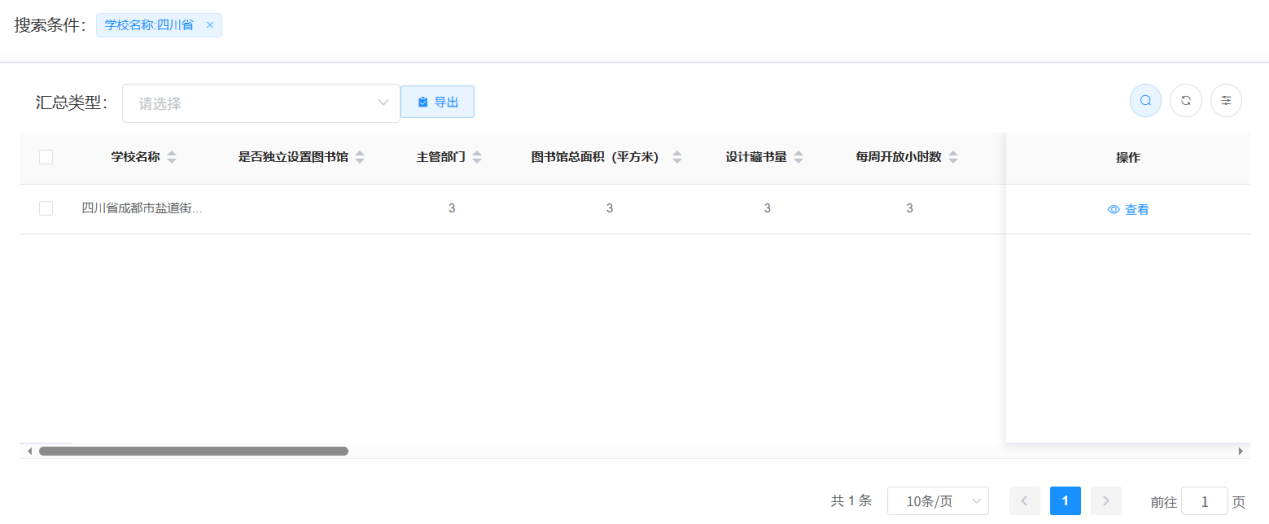The image size is (1269, 524).
Task: Sort by 学校名称 column arrows
Action: [x=172, y=158]
